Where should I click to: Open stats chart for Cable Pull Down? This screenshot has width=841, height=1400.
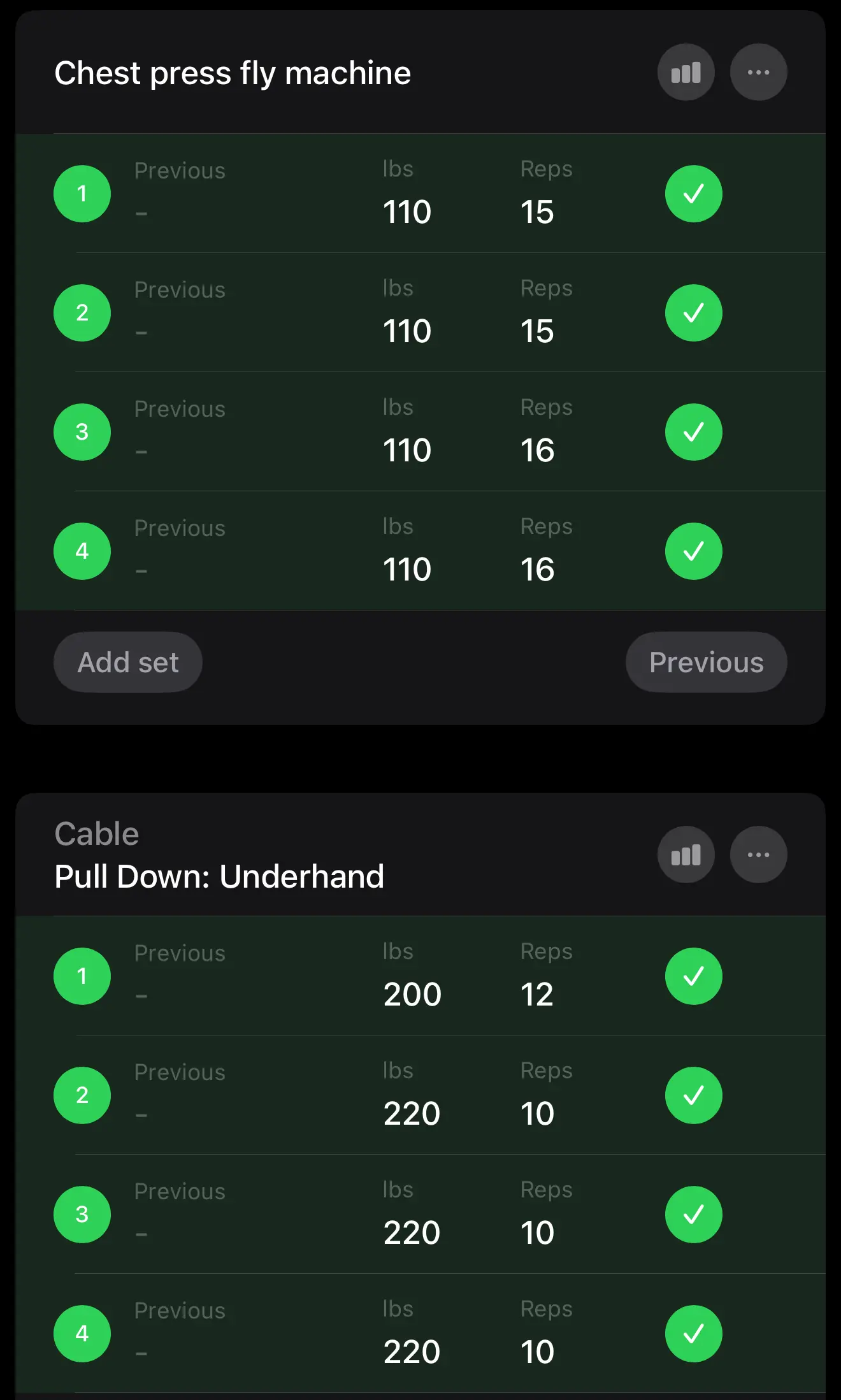pyautogui.click(x=686, y=855)
